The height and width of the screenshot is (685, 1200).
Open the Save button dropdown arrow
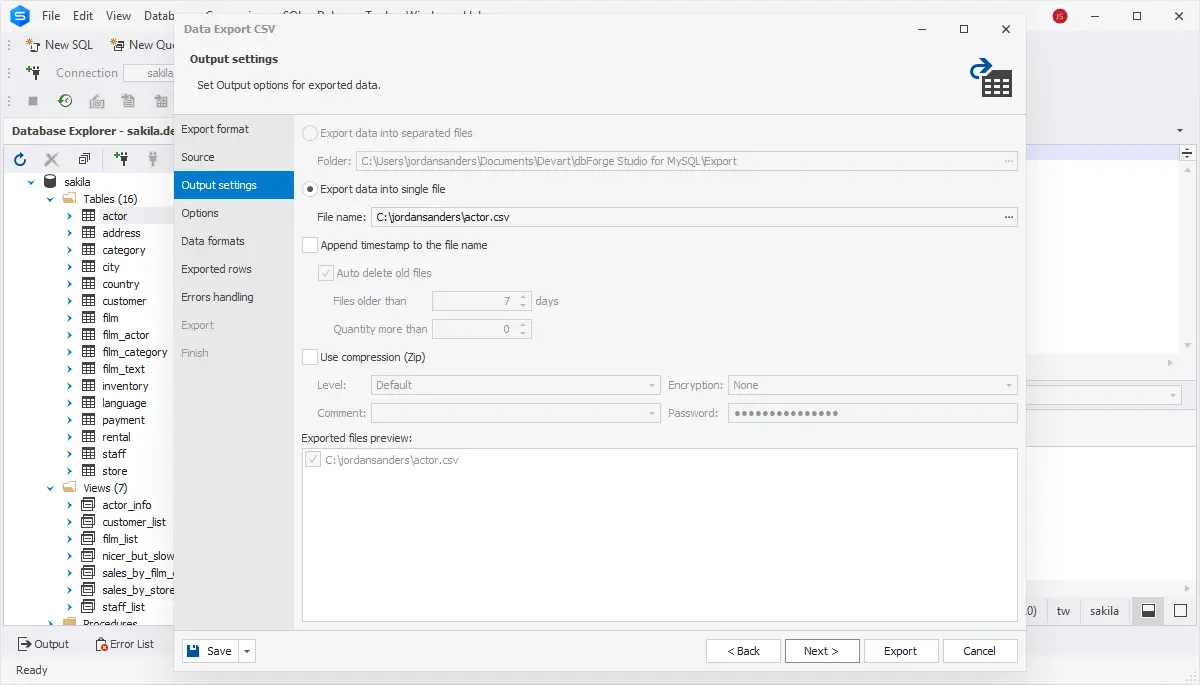coord(248,651)
